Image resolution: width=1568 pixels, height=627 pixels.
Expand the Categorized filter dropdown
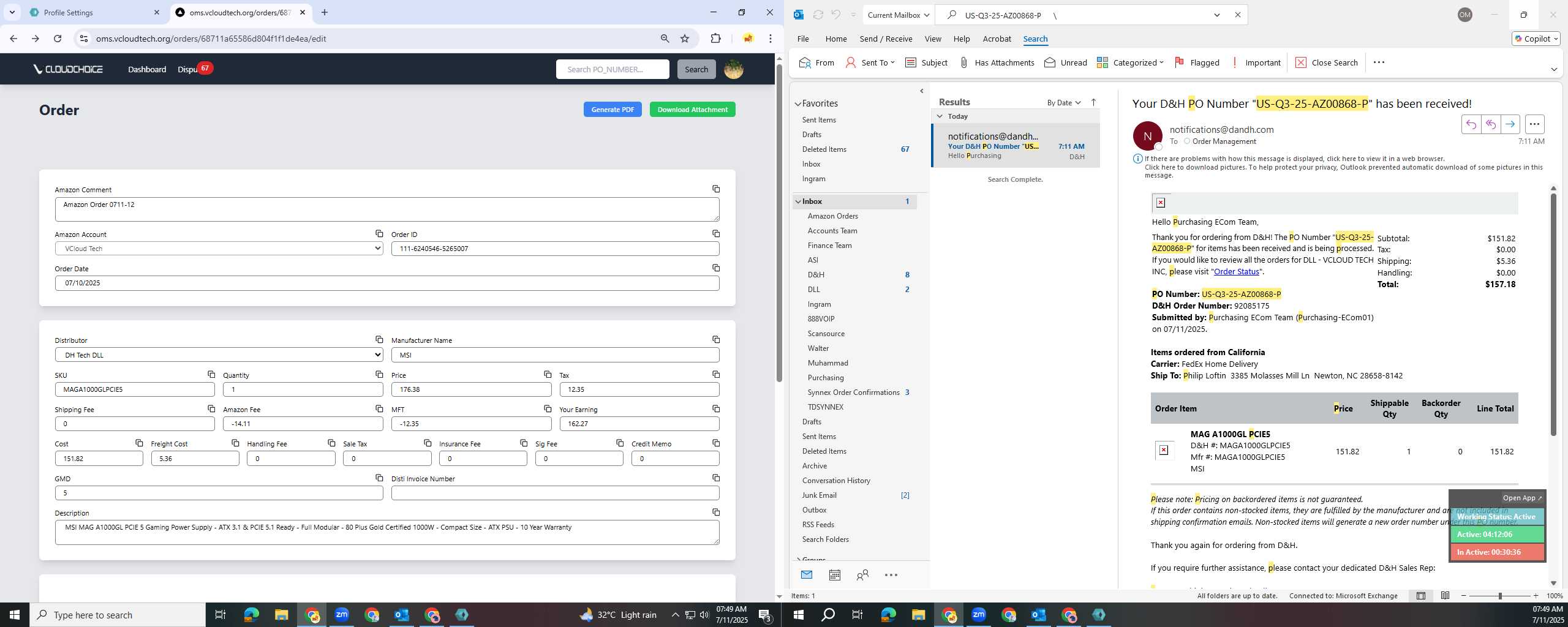point(1161,62)
